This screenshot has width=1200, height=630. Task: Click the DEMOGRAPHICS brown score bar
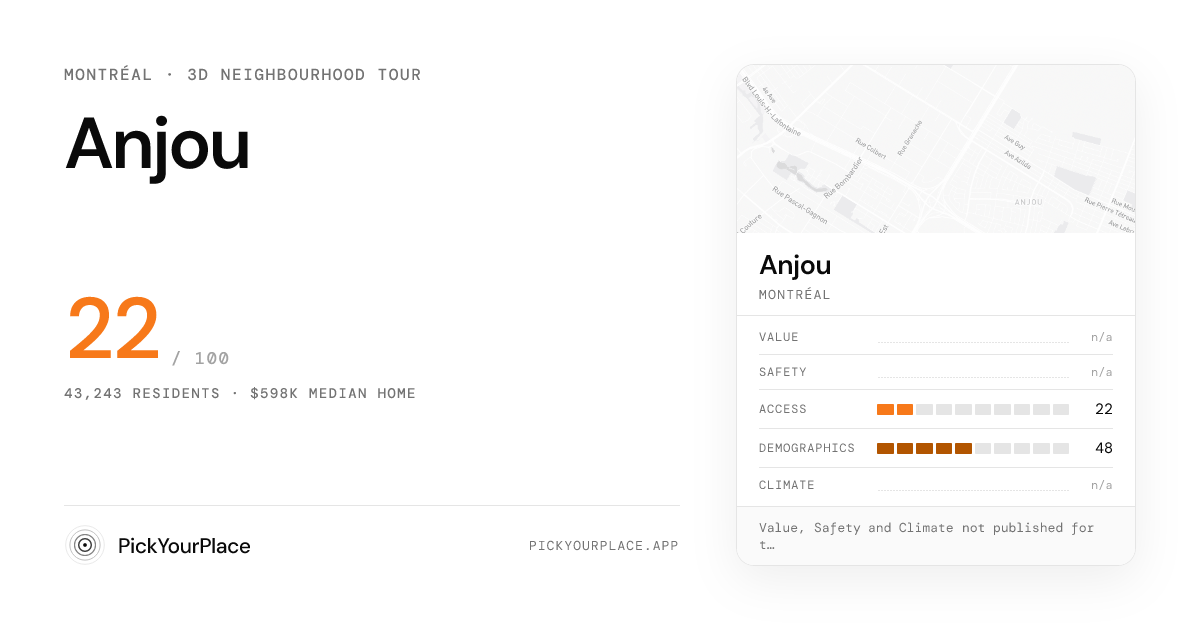point(973,448)
